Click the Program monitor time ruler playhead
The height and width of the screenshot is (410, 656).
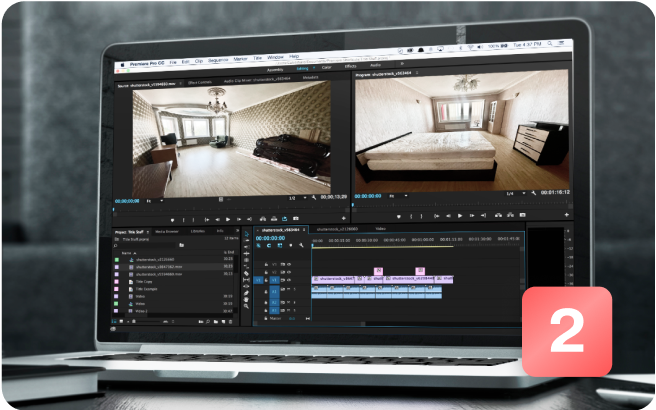coord(353,205)
